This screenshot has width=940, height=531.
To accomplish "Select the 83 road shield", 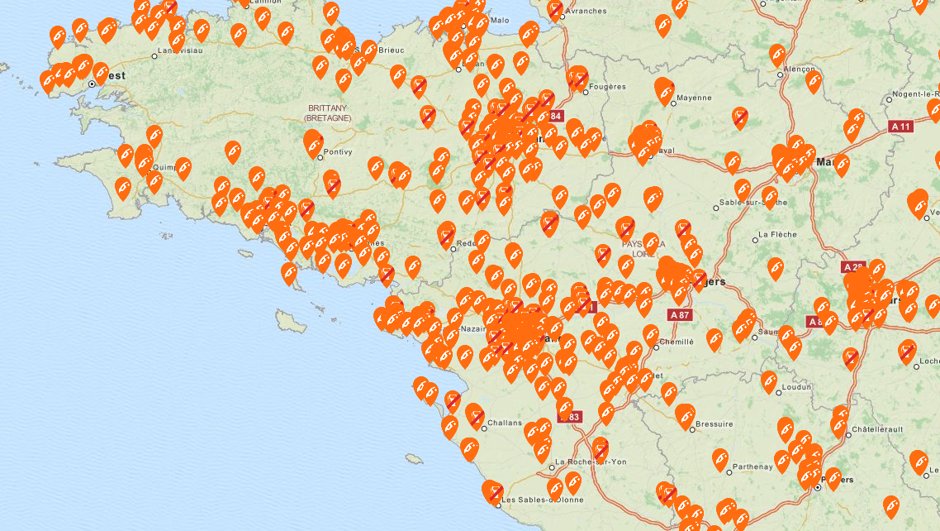I will pos(572,417).
